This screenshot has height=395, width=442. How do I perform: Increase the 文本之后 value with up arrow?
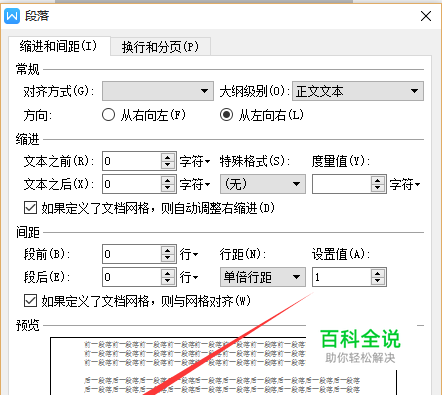click(168, 180)
